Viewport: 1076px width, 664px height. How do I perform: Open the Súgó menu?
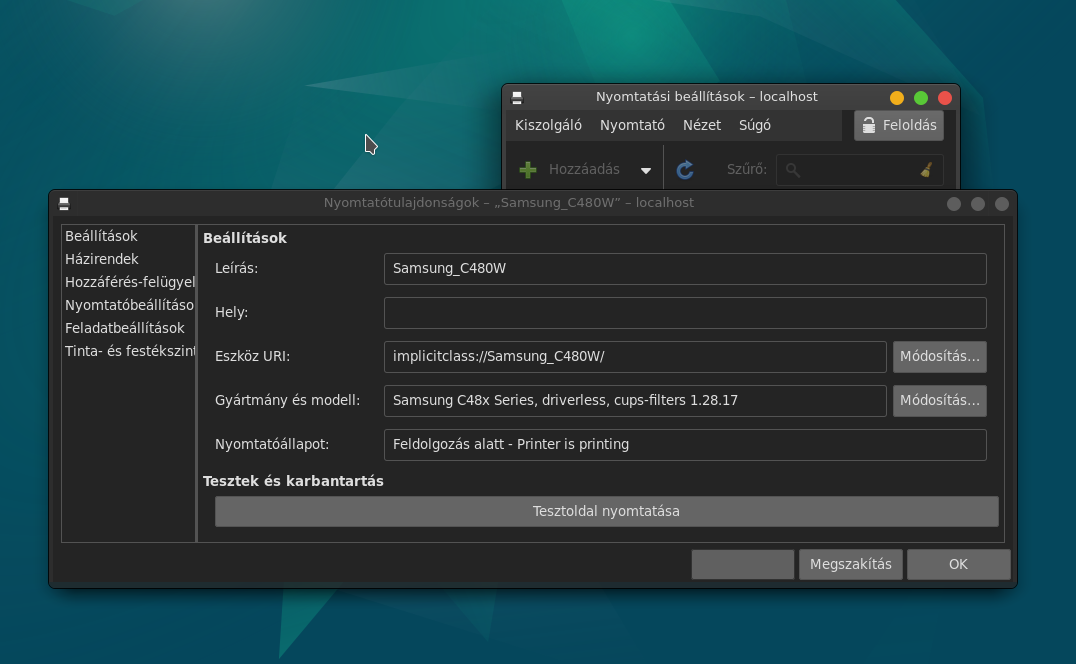coord(754,126)
